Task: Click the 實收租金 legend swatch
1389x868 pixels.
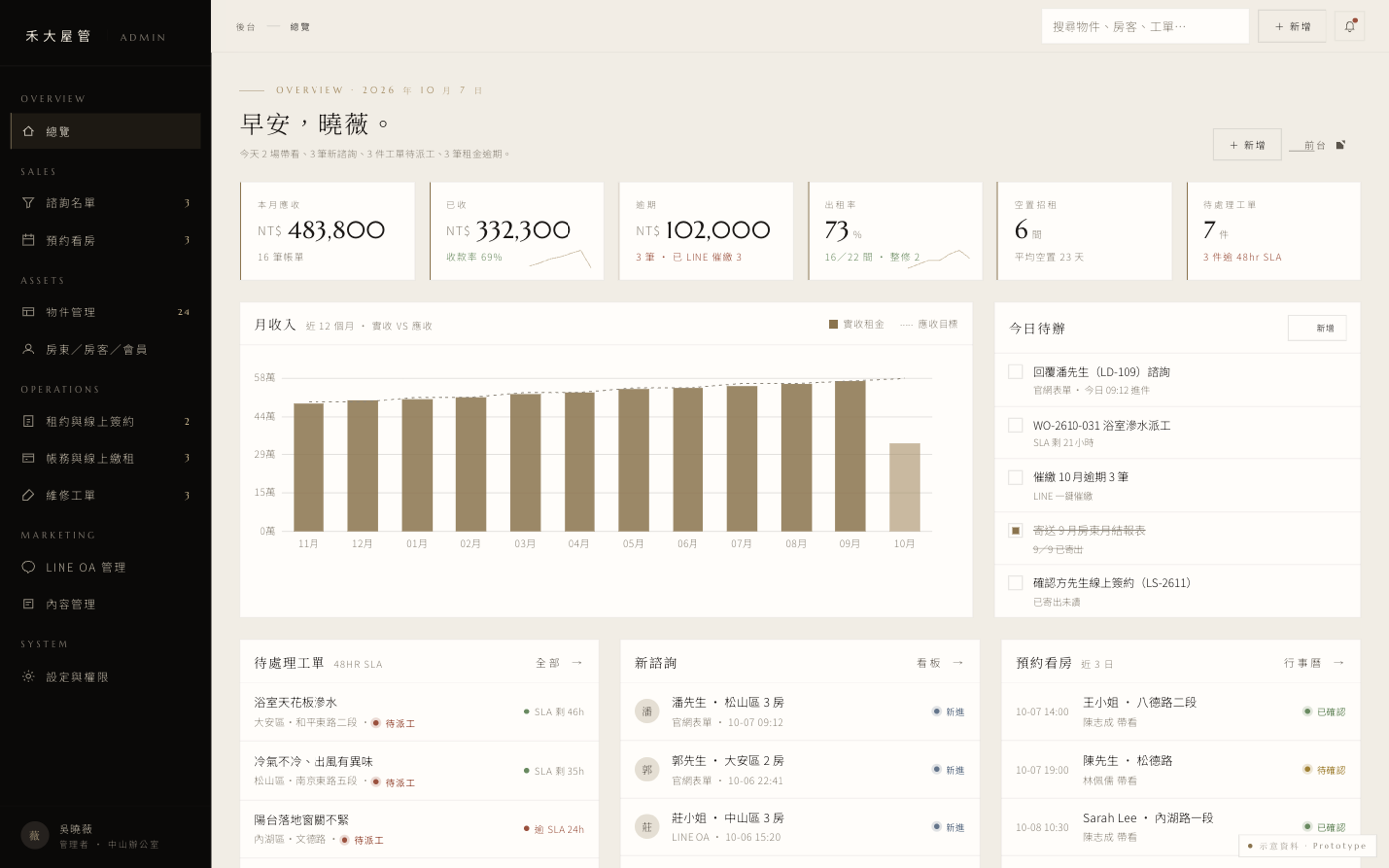Action: pyautogui.click(x=833, y=324)
